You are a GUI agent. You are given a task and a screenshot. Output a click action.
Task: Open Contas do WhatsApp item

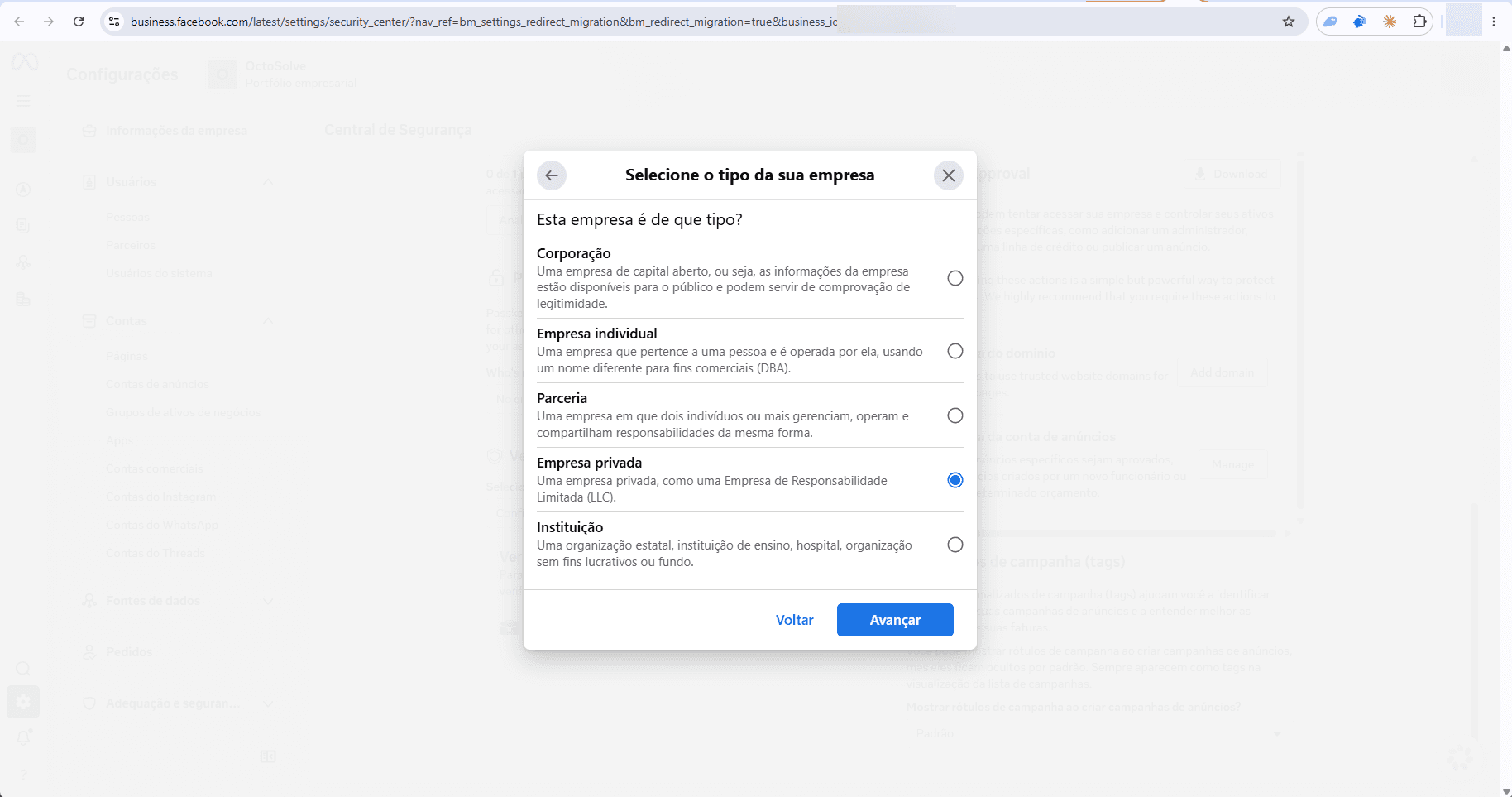click(x=162, y=525)
